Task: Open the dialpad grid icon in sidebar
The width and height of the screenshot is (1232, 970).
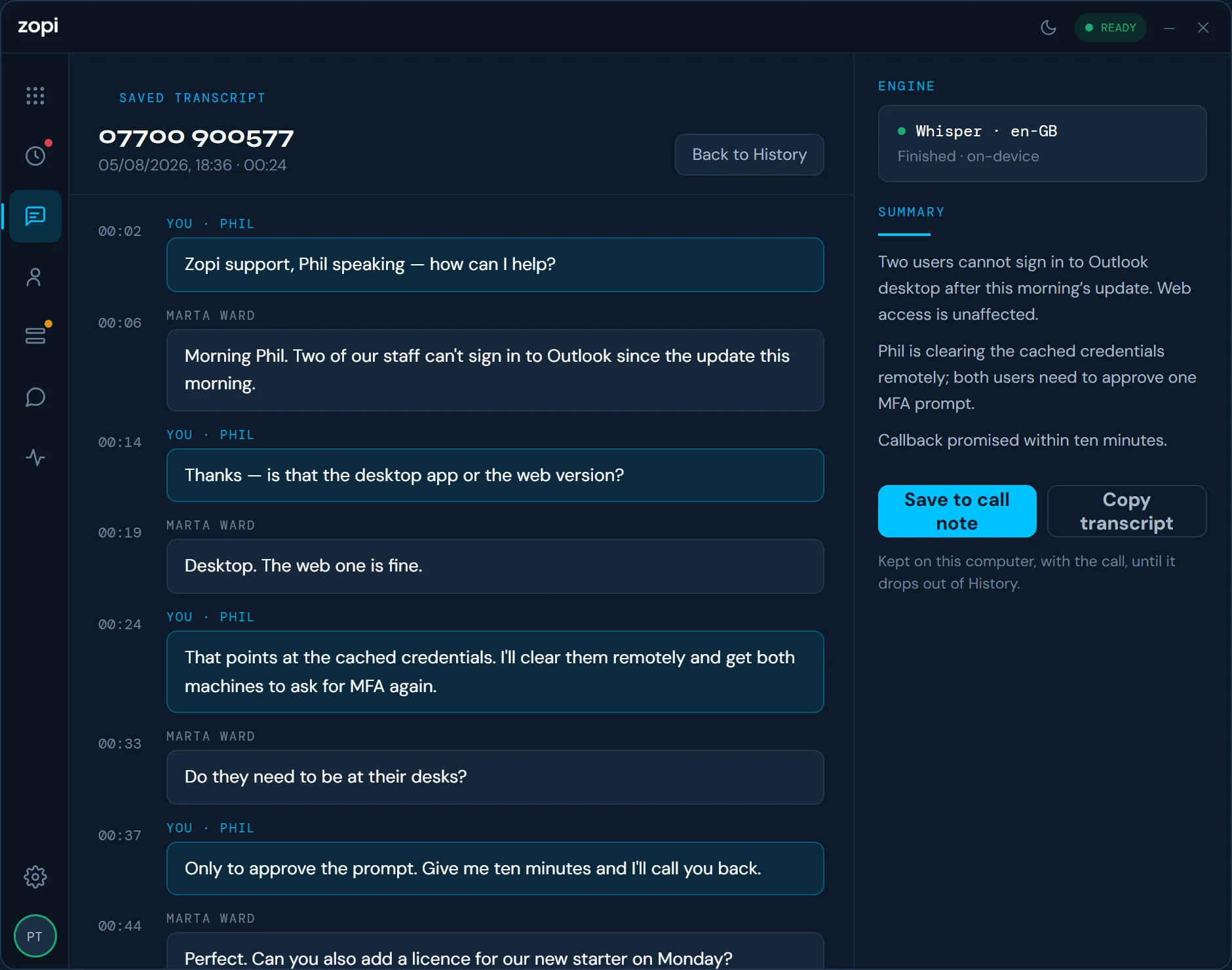Action: (x=35, y=96)
